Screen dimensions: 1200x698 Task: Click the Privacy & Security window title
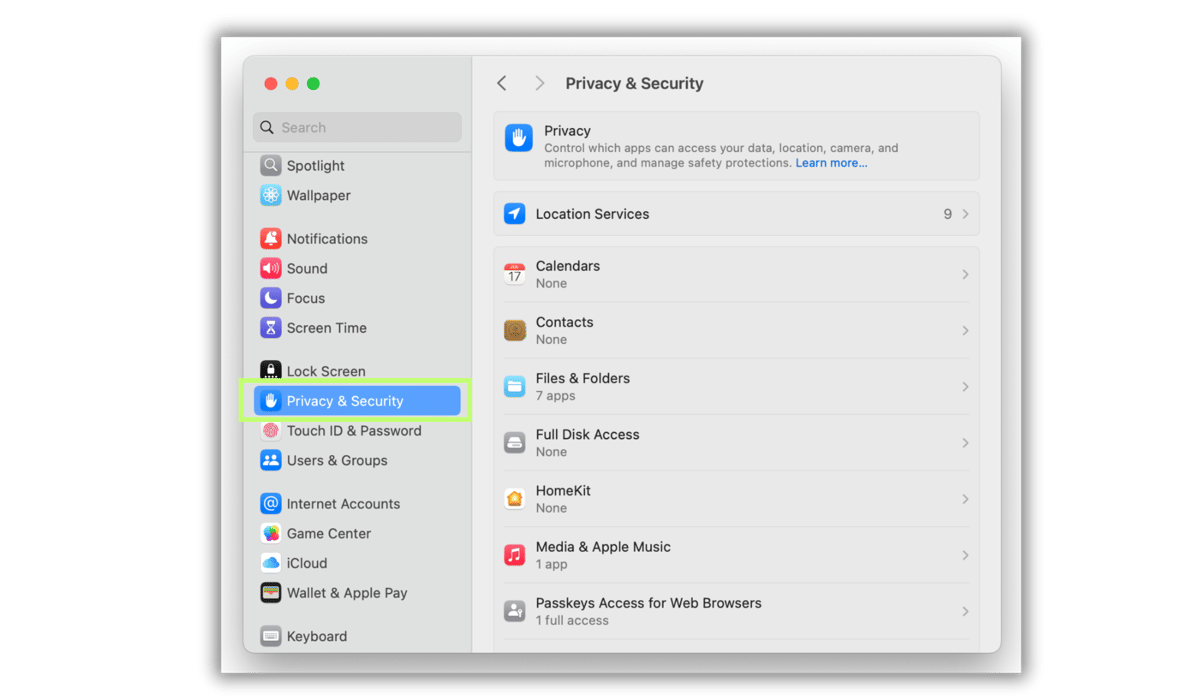(x=634, y=83)
